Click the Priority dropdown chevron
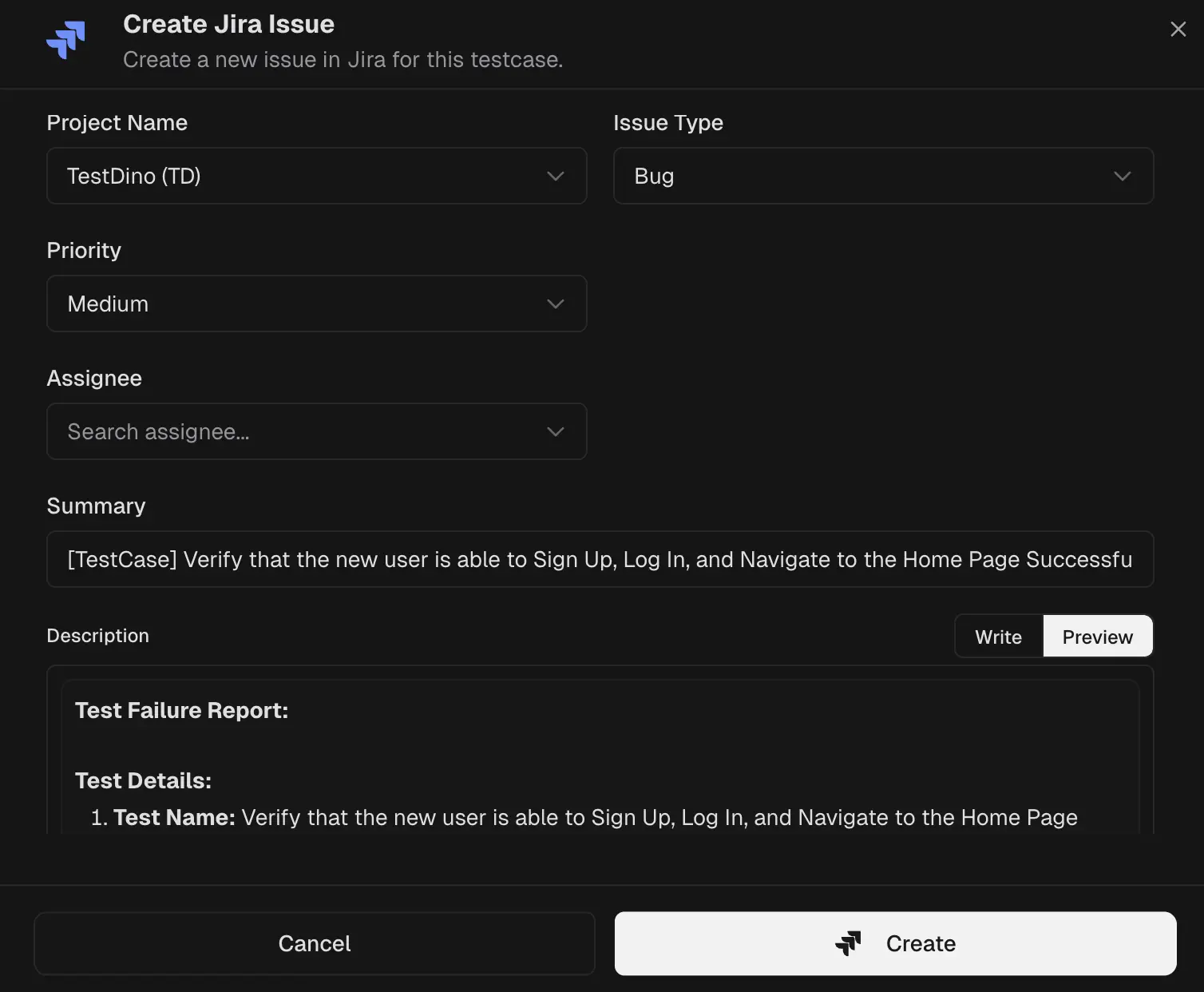This screenshot has width=1204, height=992. [x=556, y=304]
